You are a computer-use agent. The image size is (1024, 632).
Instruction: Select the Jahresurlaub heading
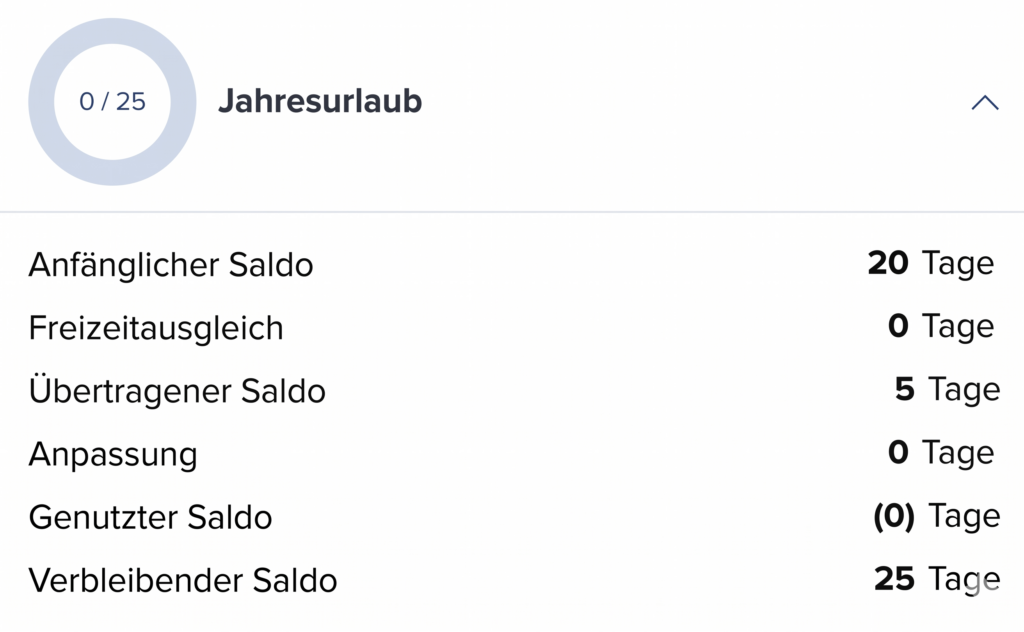pyautogui.click(x=320, y=101)
